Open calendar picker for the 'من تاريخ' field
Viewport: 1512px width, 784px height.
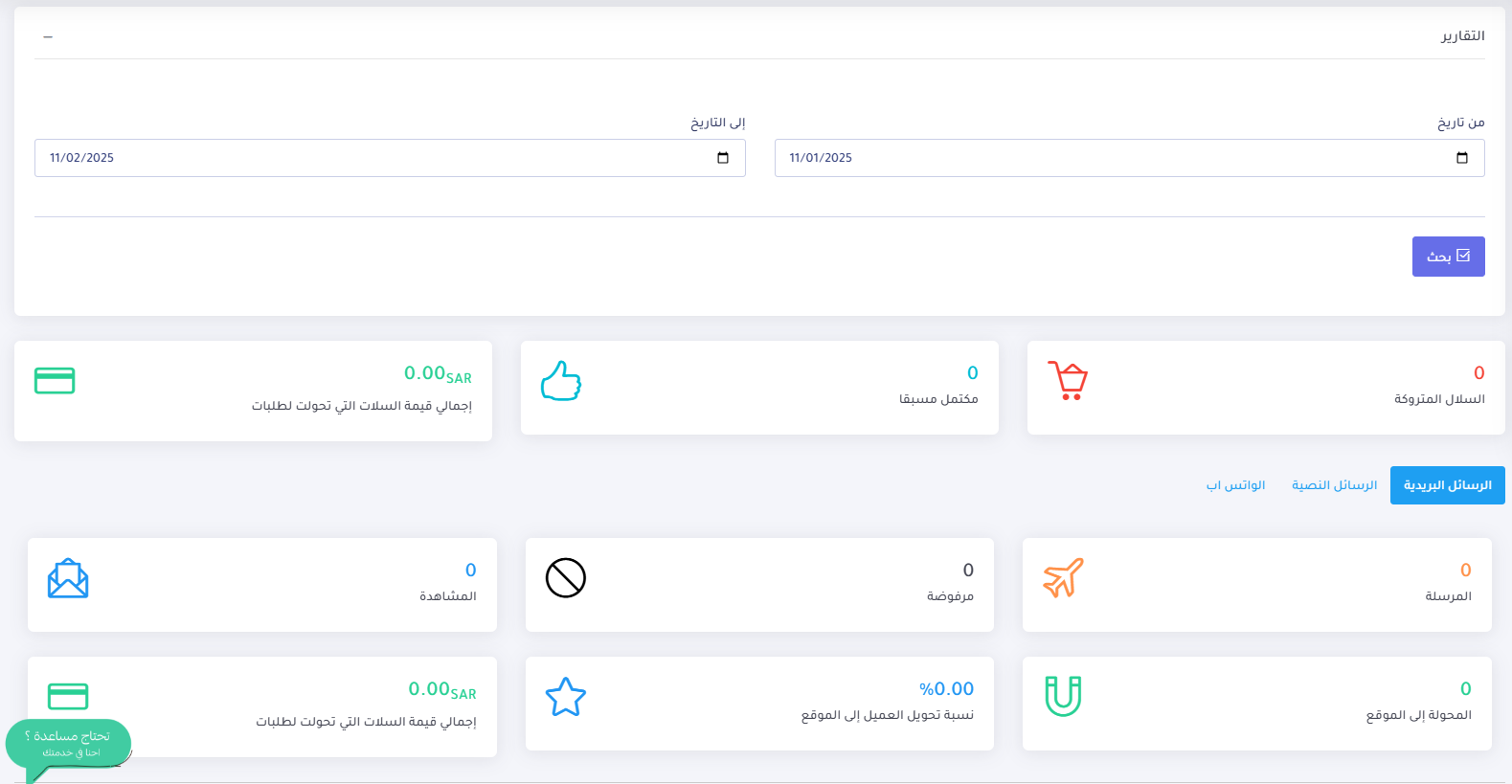[1461, 158]
